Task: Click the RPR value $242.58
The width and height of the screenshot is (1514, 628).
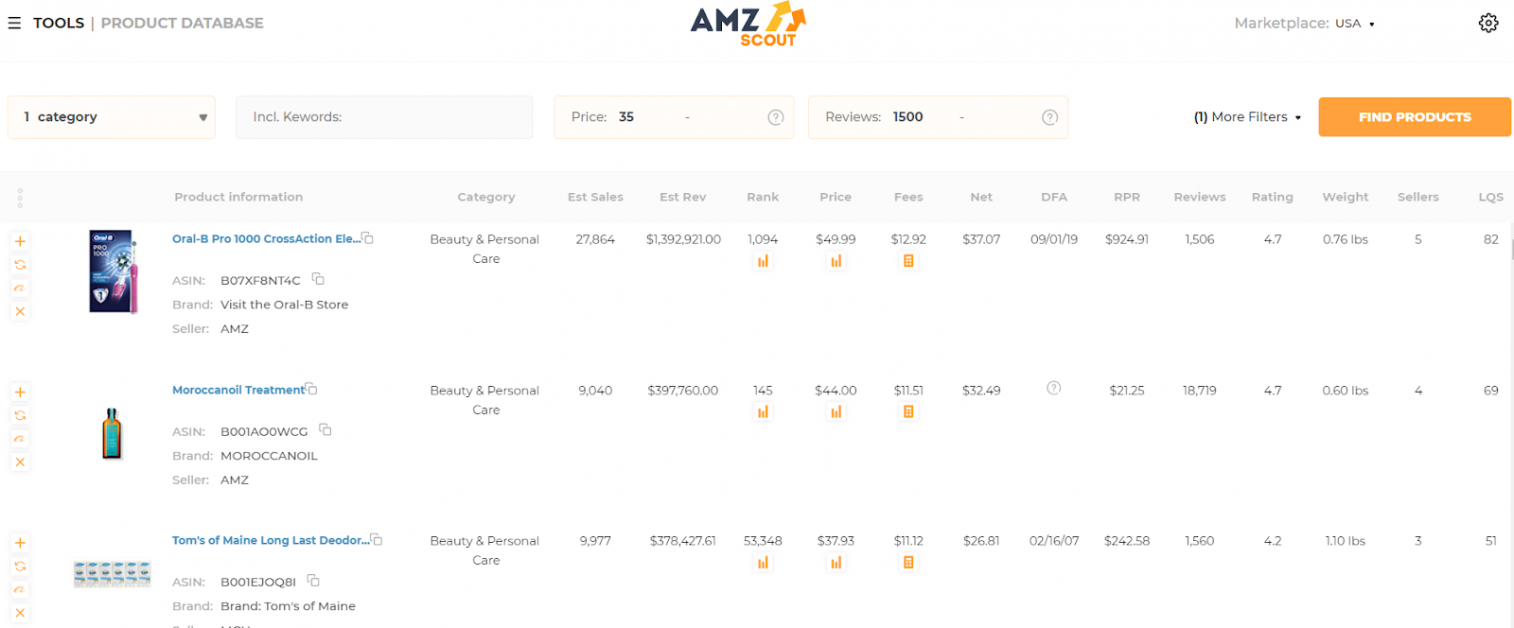Action: 1127,541
